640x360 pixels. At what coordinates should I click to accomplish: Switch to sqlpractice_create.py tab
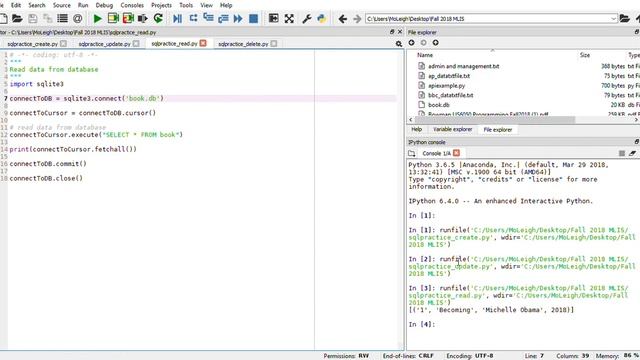pyautogui.click(x=33, y=44)
